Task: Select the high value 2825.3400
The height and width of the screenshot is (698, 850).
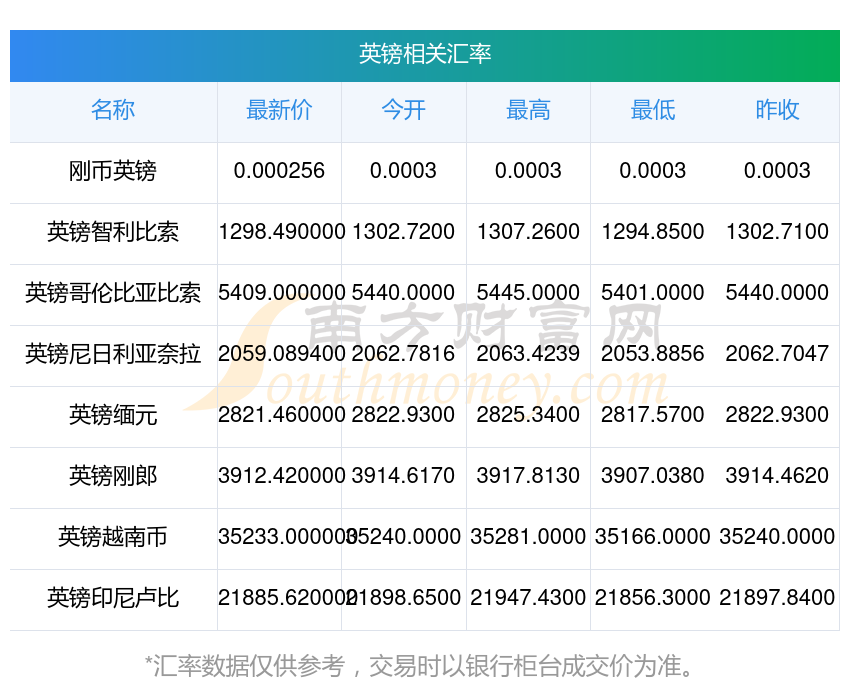Action: click(x=529, y=415)
